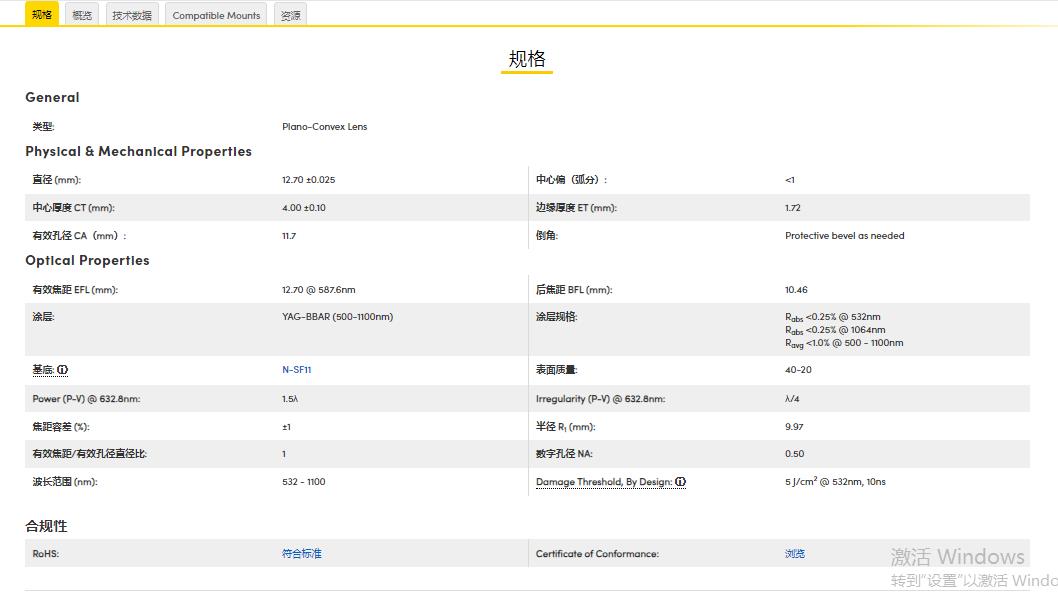Click the Optical Properties section heading
This screenshot has width=1058, height=608.
pyautogui.click(x=85, y=260)
